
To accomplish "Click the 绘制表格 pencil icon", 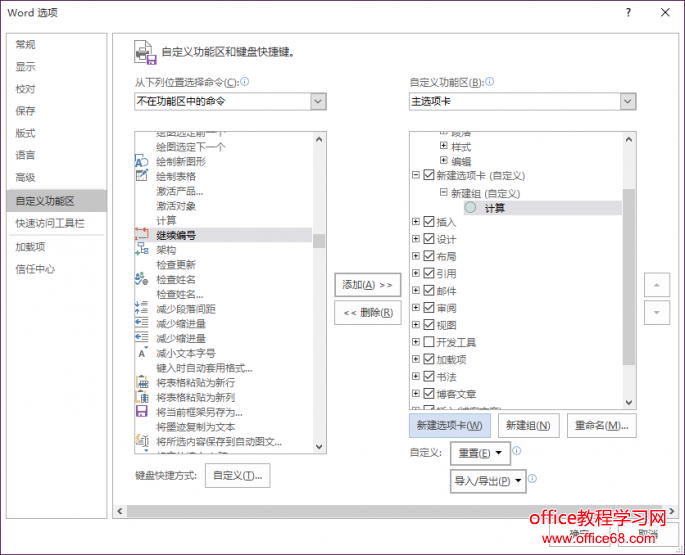I will click(142, 176).
